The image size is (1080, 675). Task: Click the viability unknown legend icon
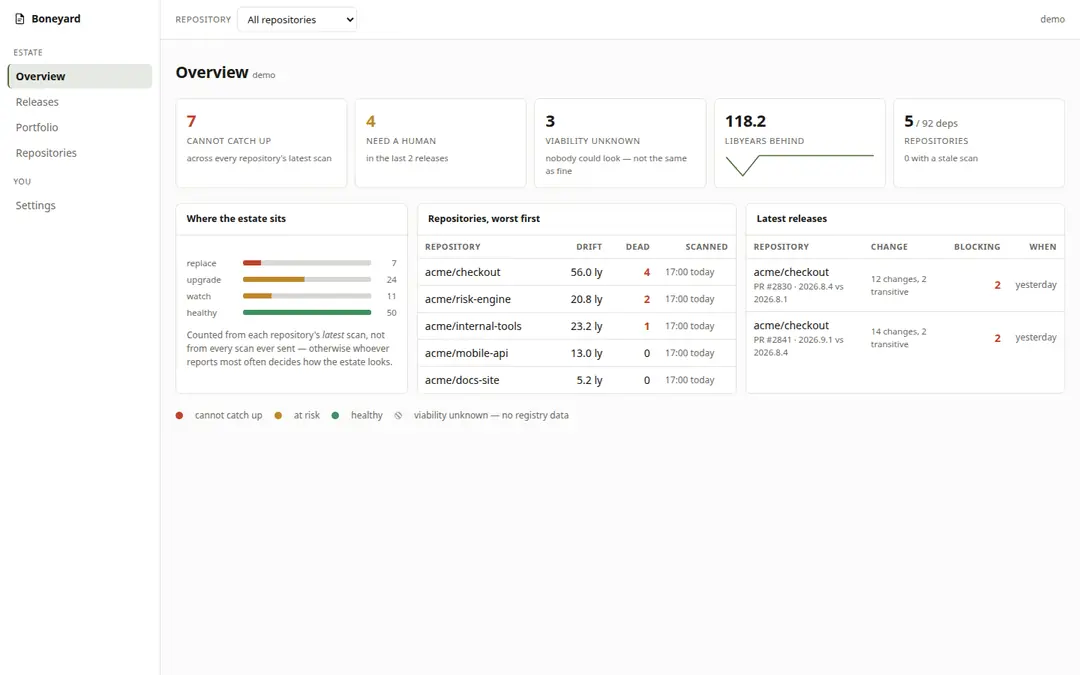[x=398, y=415]
